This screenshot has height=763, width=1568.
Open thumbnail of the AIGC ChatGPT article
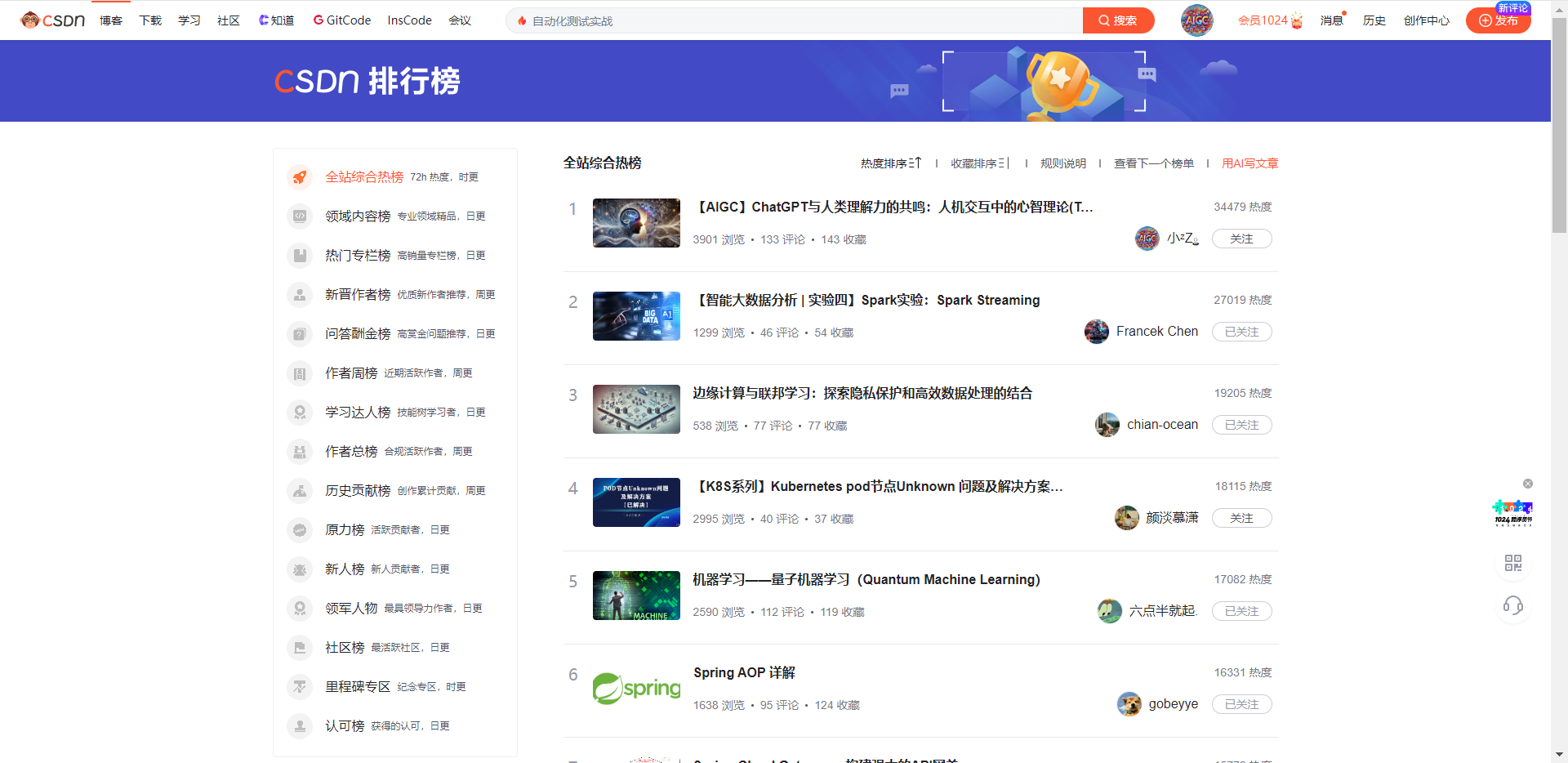636,223
